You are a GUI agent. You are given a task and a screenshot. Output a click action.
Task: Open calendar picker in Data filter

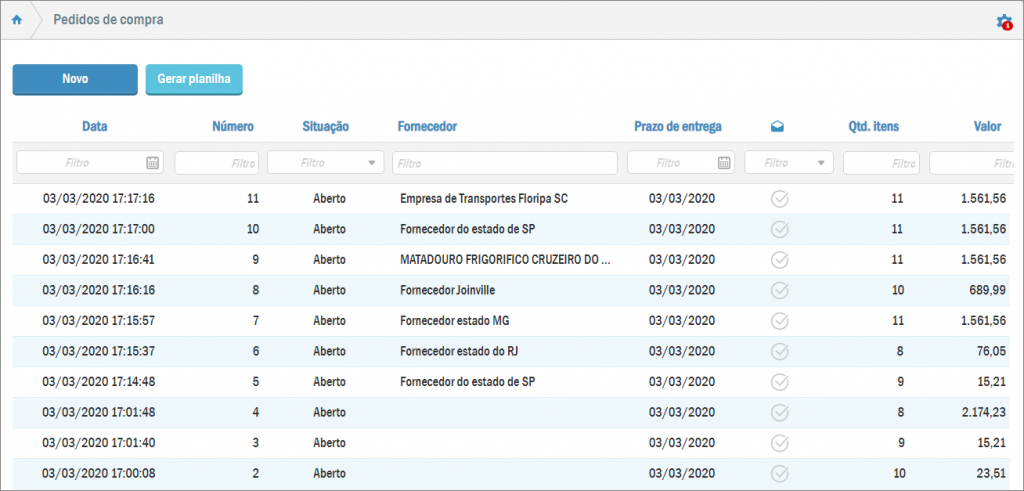pos(152,162)
